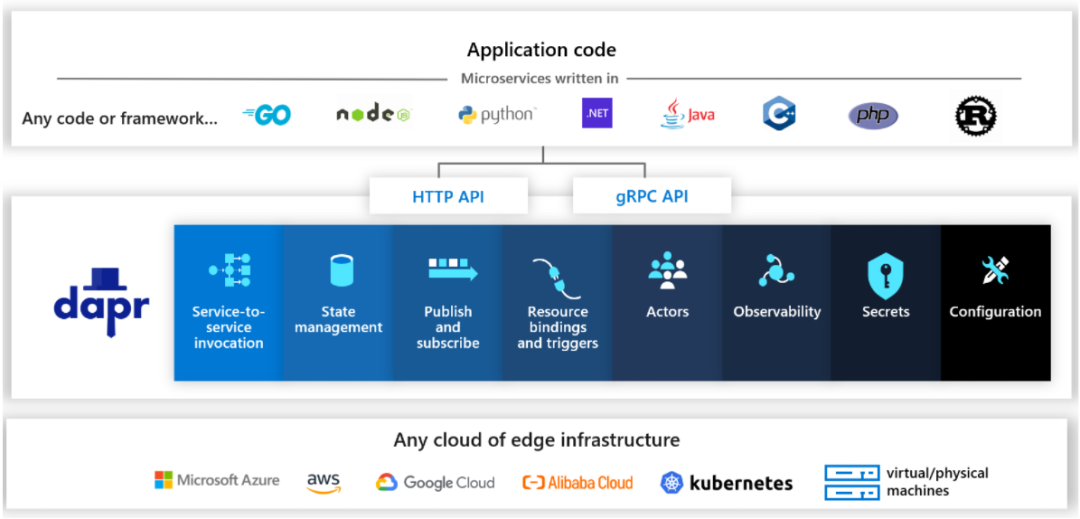Click the Microsoft Azure logo

pos(217,480)
